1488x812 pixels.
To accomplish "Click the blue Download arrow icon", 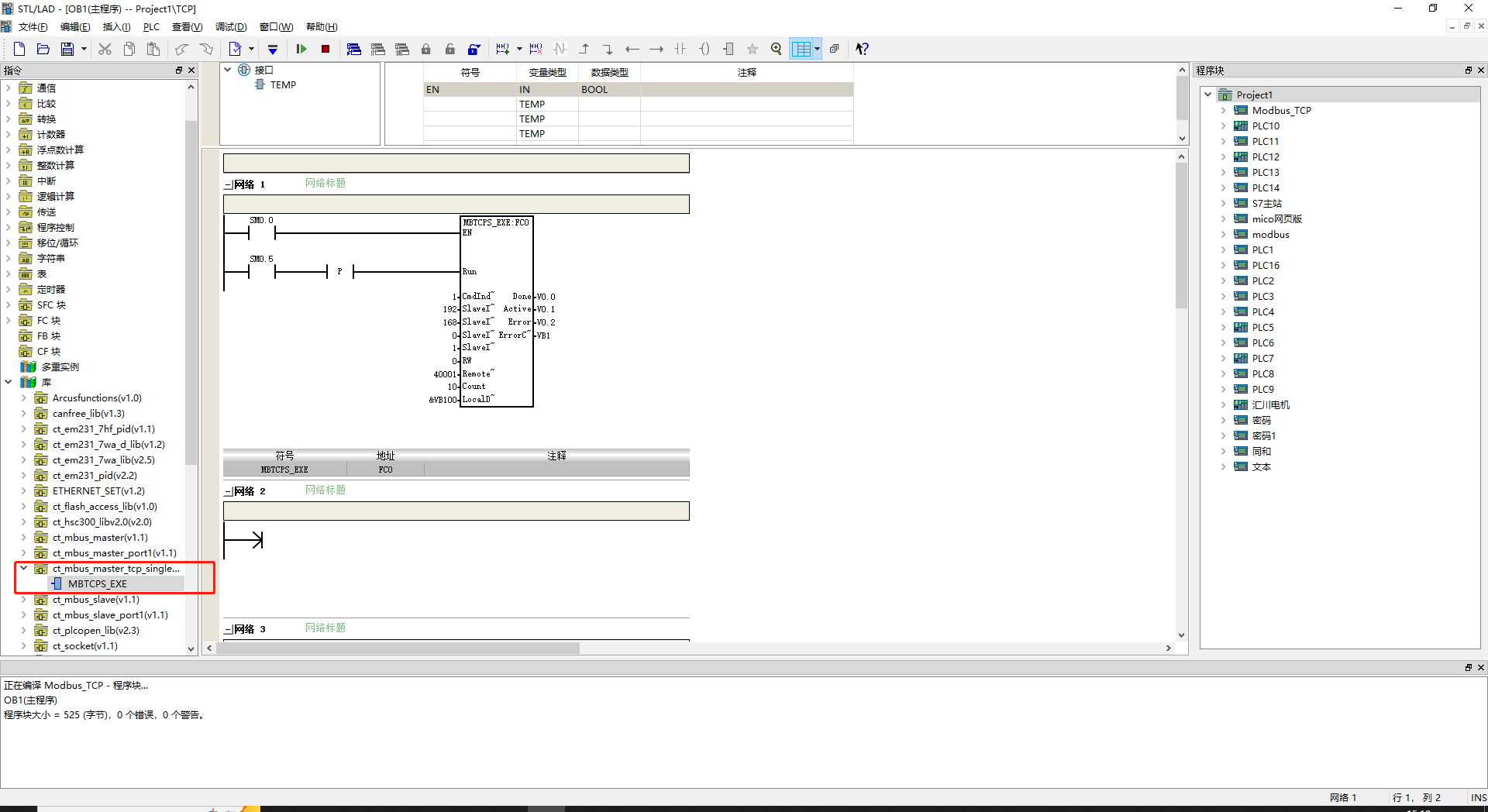I will pos(273,49).
